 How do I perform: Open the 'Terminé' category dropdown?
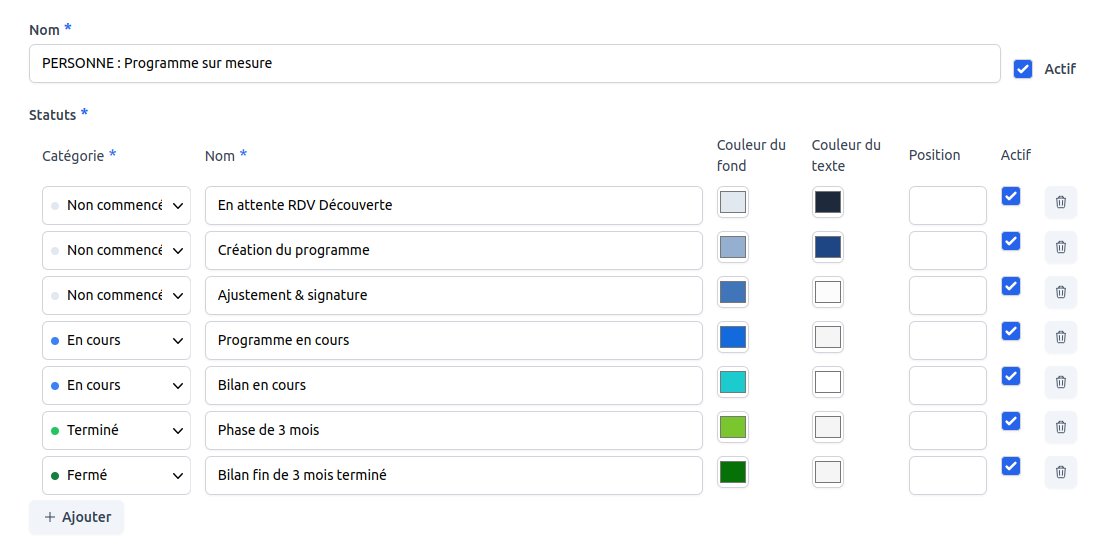[x=116, y=430]
